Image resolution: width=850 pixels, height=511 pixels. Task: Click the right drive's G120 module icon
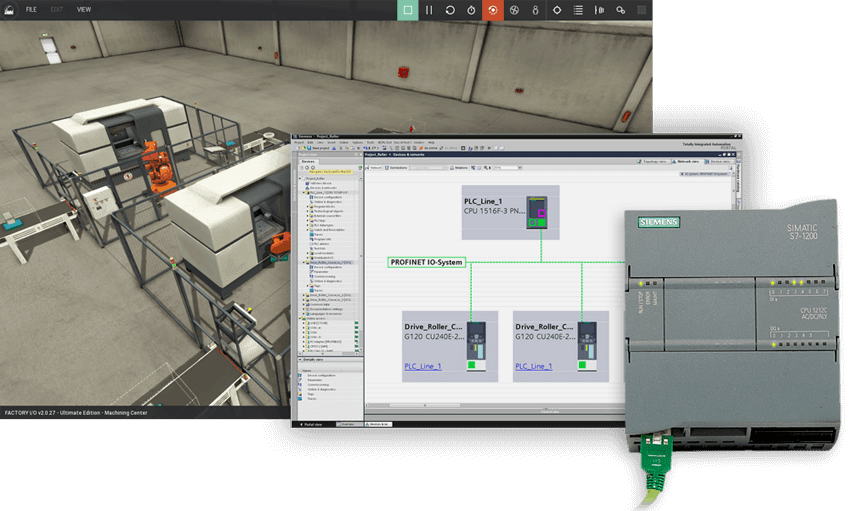[x=587, y=347]
